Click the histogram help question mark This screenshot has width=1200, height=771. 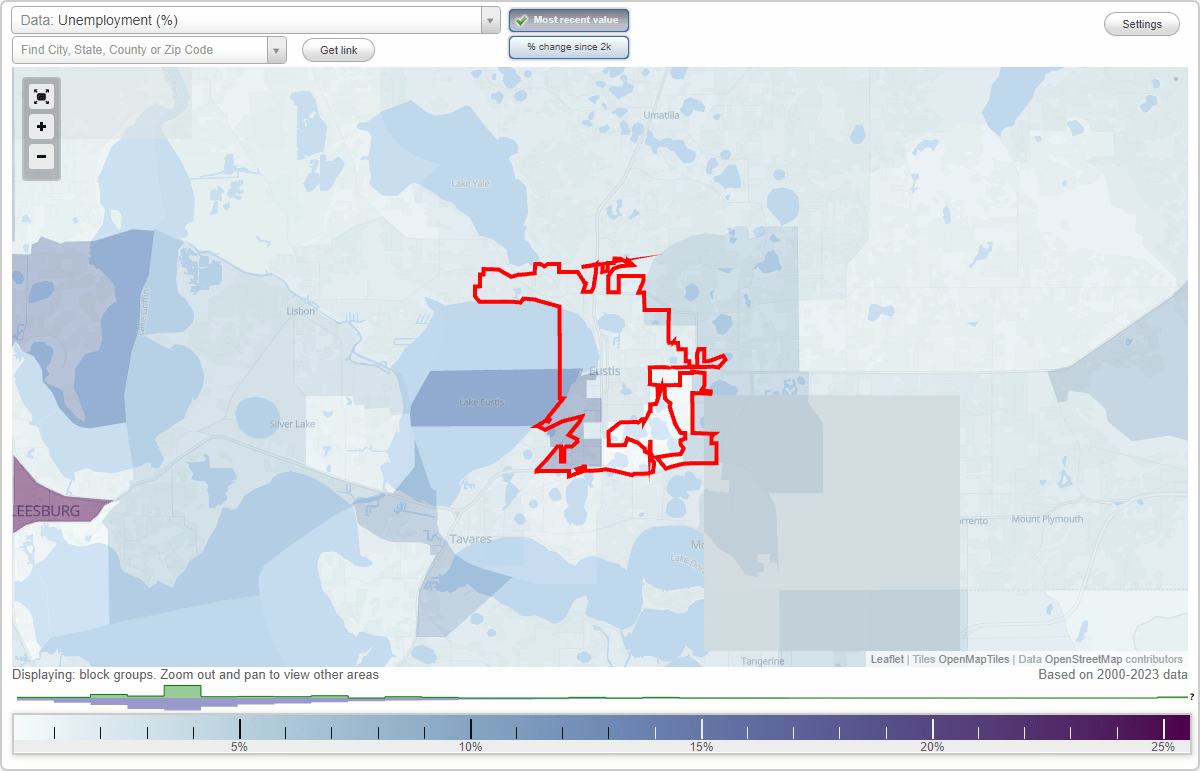point(1191,696)
